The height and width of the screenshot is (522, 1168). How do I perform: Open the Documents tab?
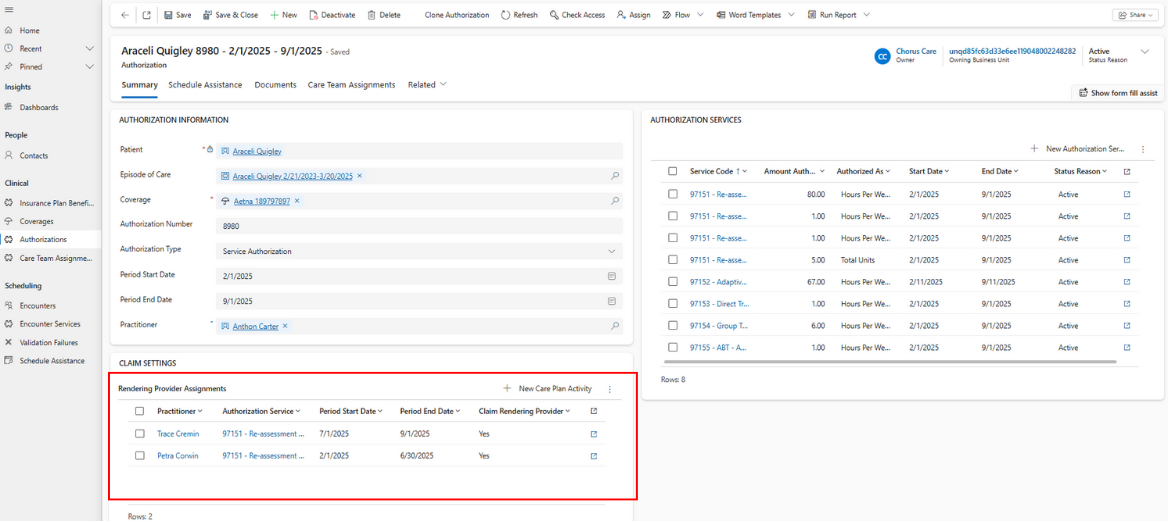276,85
